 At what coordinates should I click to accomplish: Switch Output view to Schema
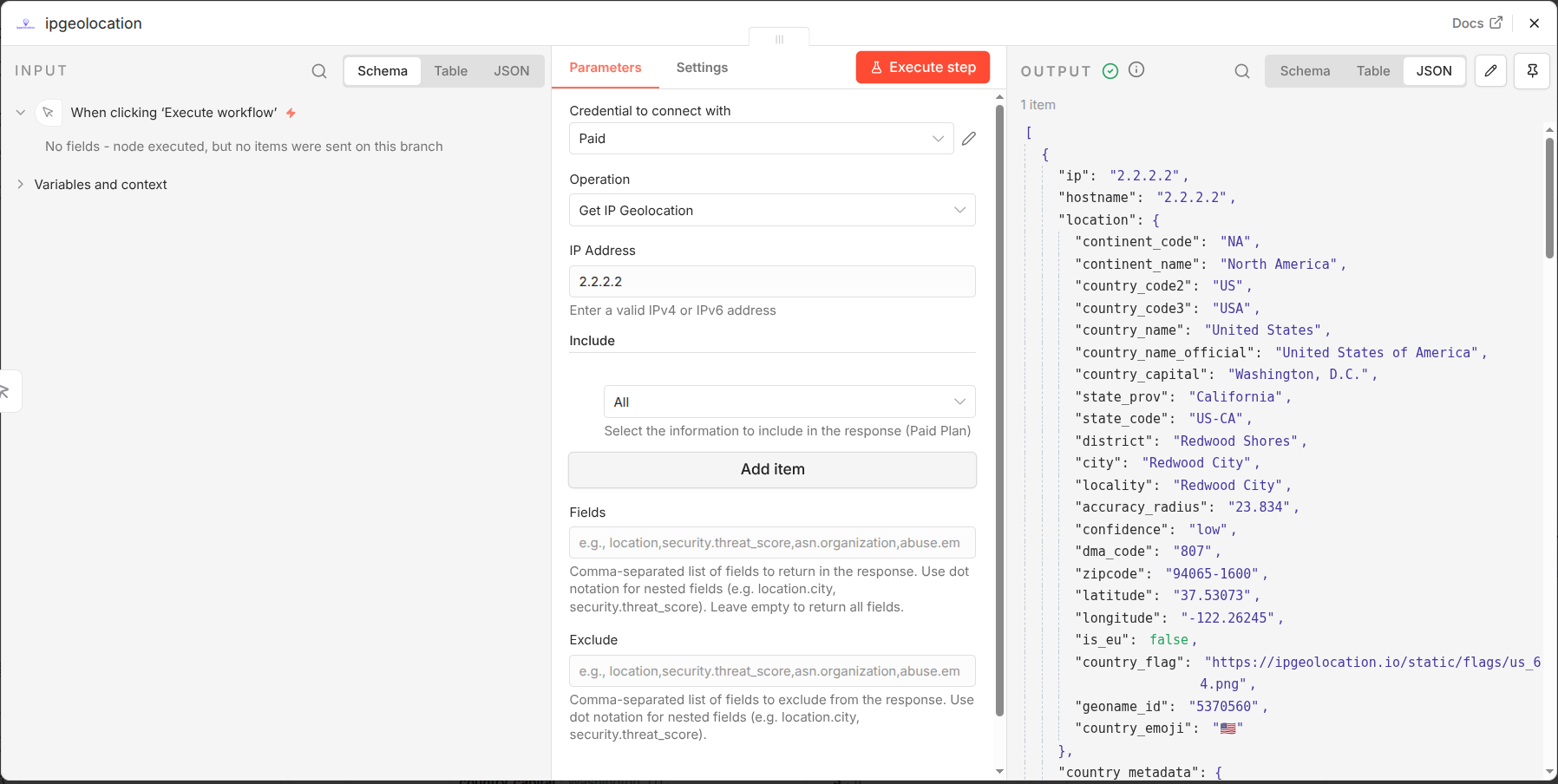[x=1305, y=71]
